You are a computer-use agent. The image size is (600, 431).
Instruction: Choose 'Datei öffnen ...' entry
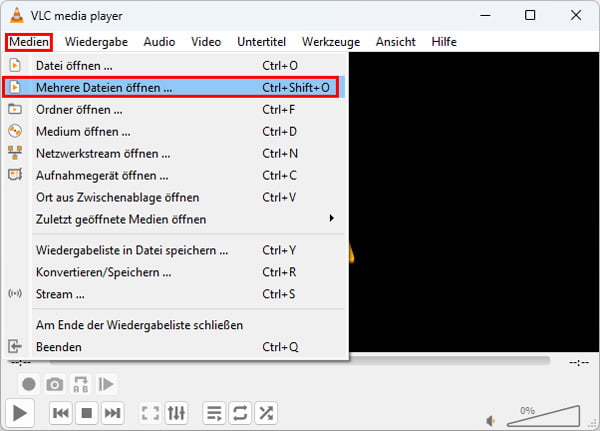pyautogui.click(x=174, y=65)
